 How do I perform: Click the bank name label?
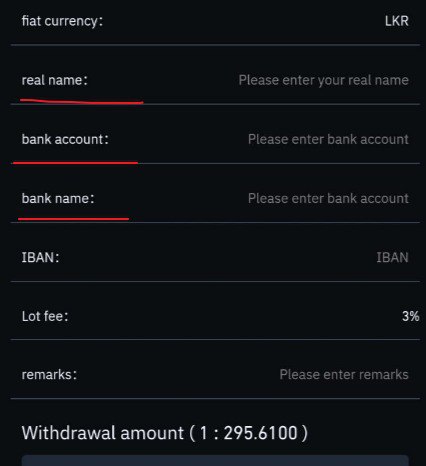58,198
